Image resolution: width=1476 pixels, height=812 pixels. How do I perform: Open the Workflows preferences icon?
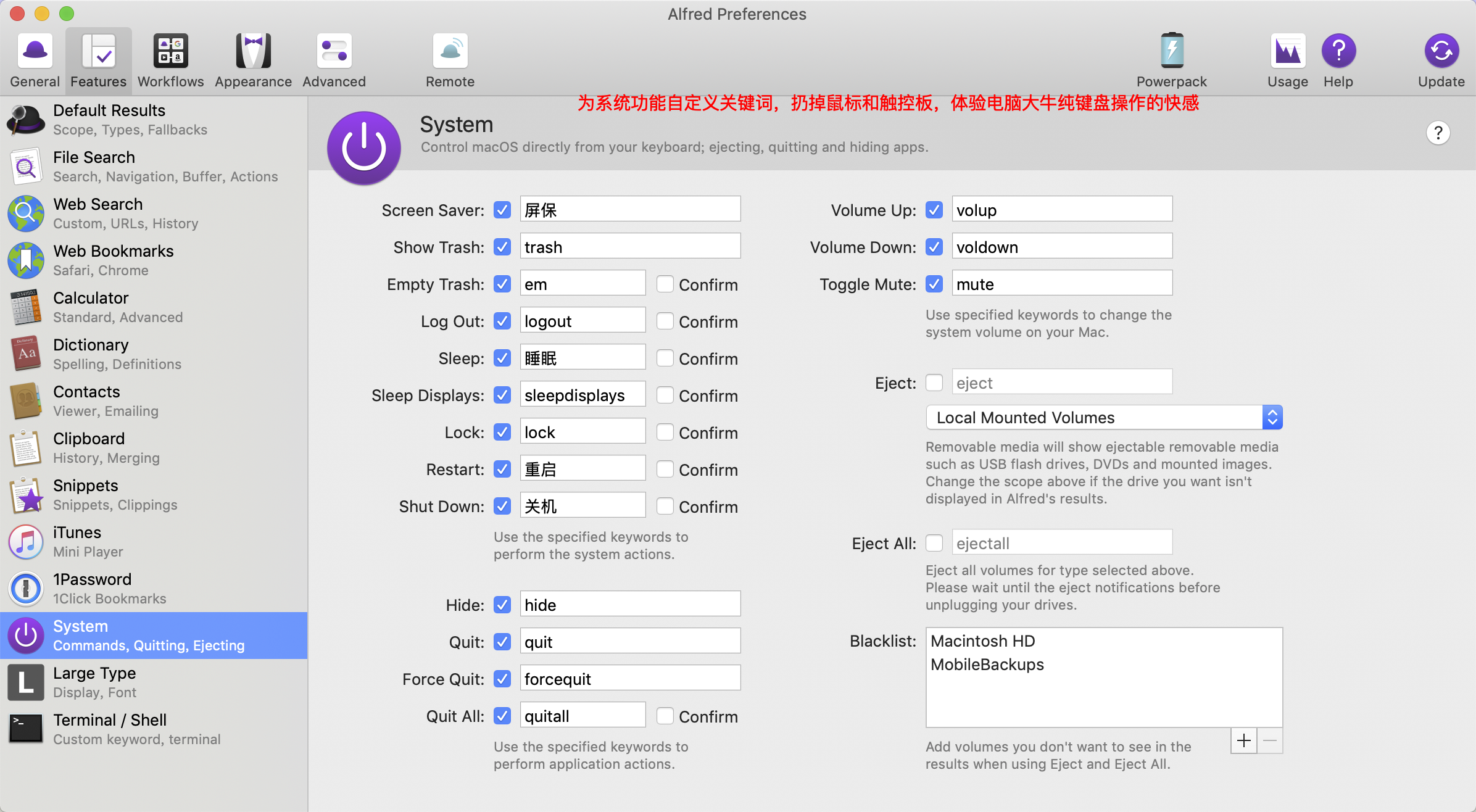pos(170,51)
